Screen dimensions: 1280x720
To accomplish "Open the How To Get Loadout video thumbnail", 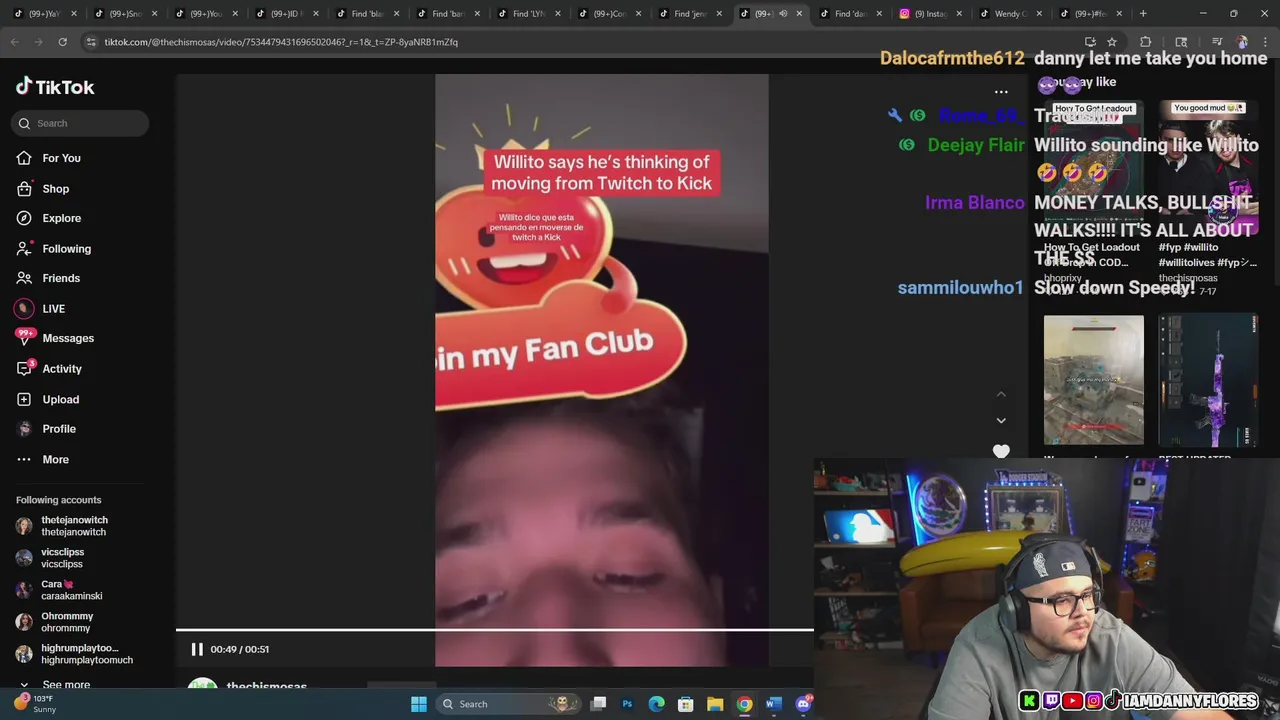I will coord(1093,170).
